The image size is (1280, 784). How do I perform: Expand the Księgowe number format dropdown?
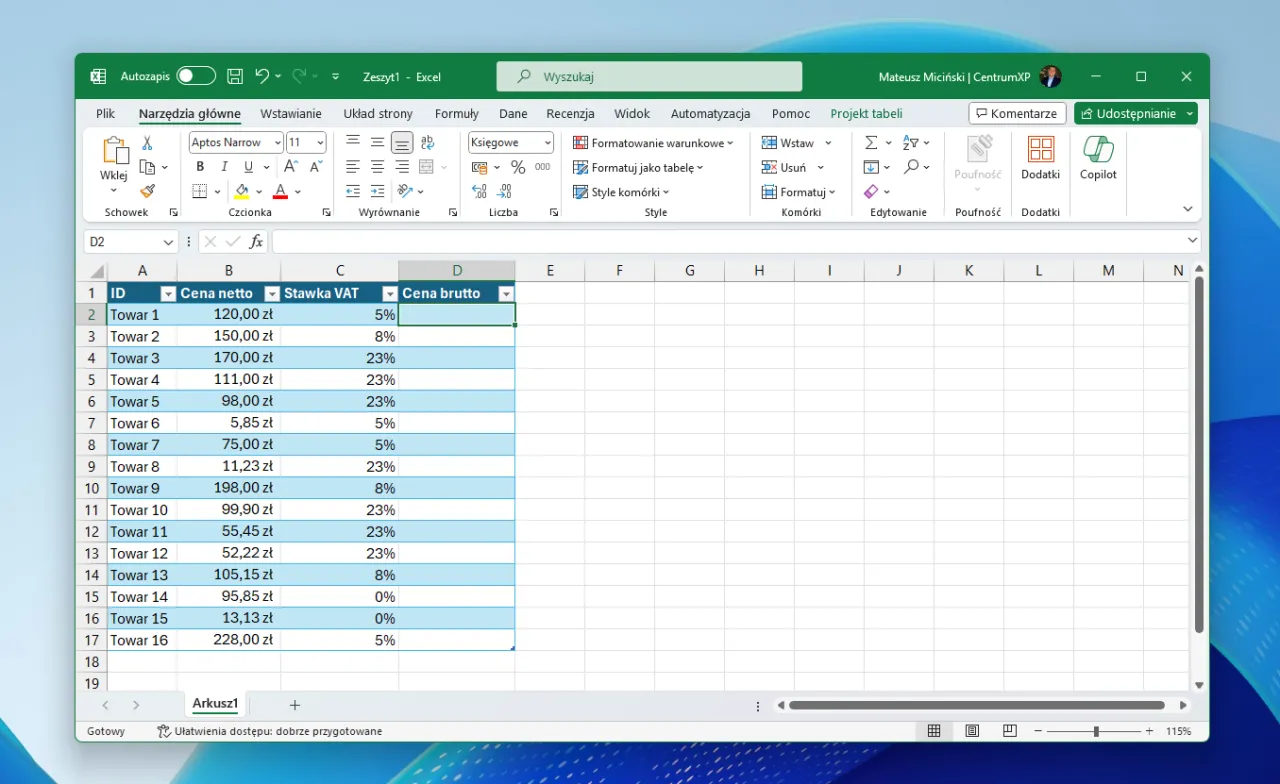pos(547,143)
